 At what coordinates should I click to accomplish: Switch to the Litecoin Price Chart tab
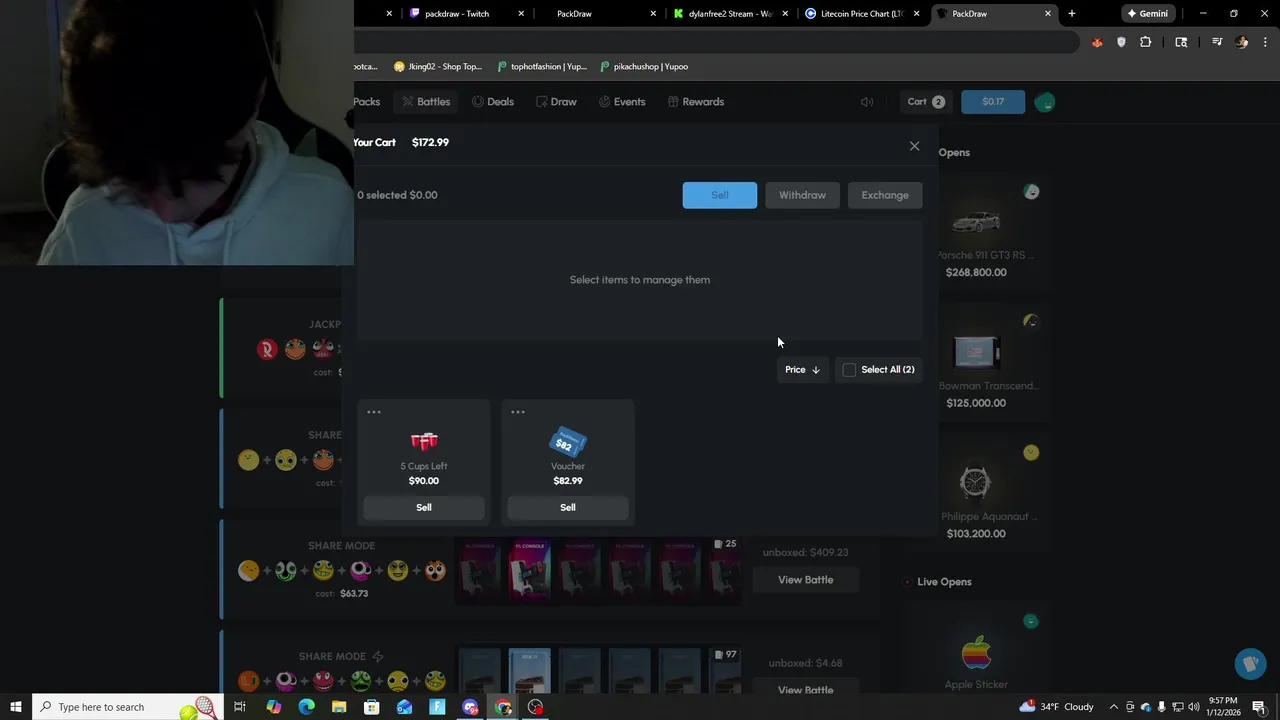click(862, 14)
